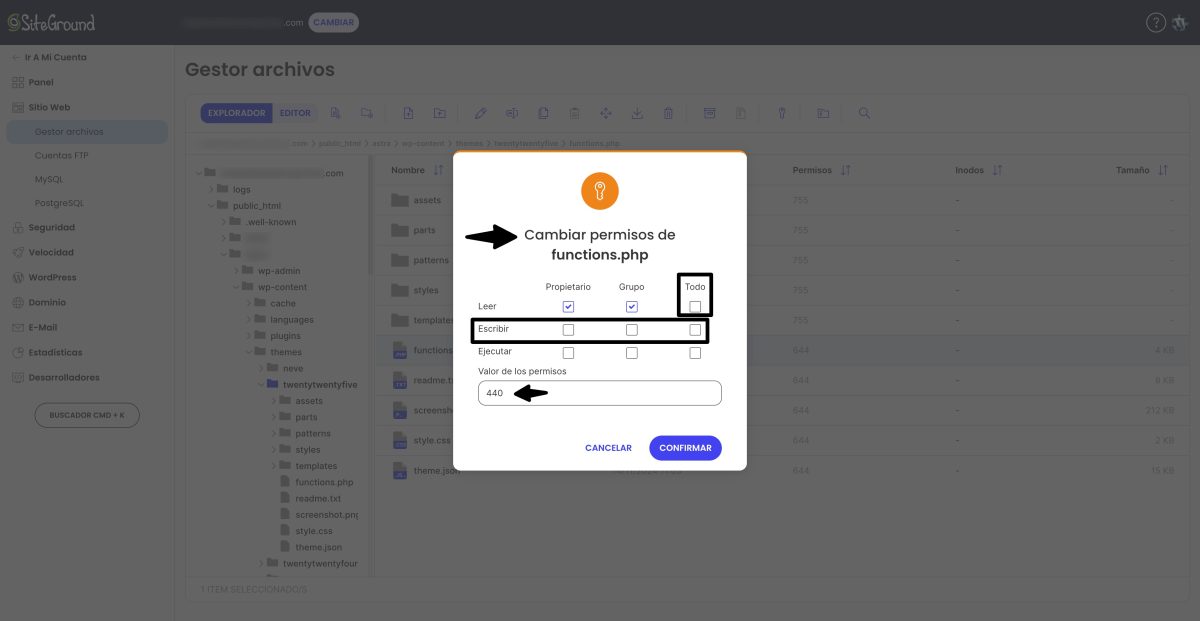The width and height of the screenshot is (1200, 621).
Task: Expand the wp-admin folder chevron
Action: (236, 271)
